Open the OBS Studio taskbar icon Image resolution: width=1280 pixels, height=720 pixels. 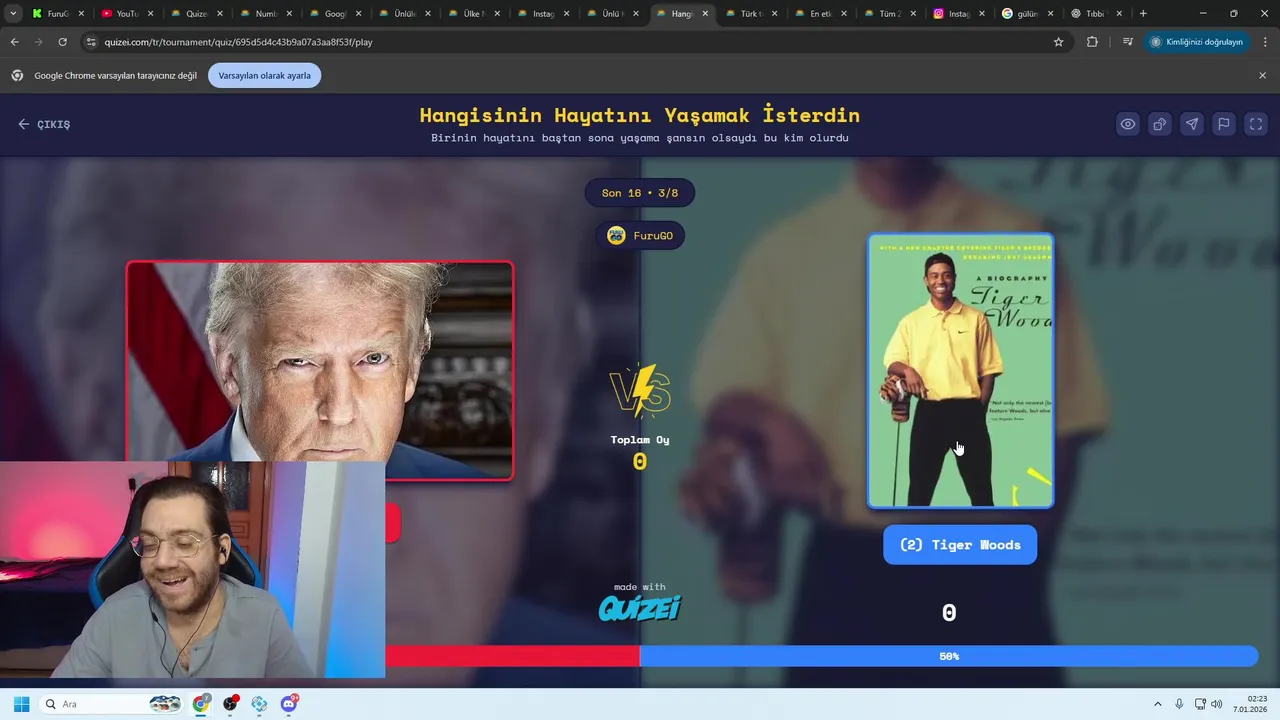point(231,704)
